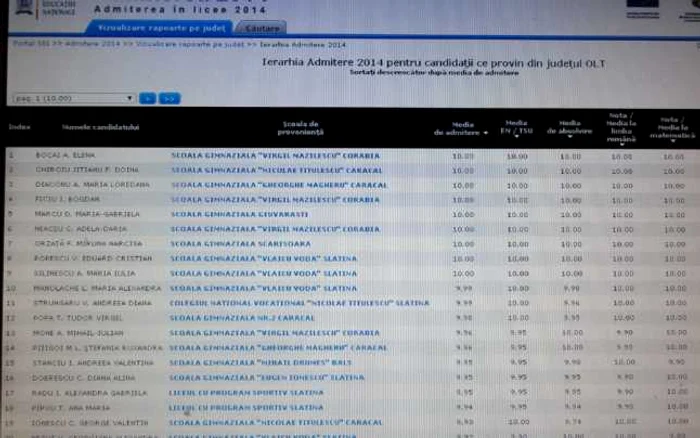Open Liceul cu Program Sportiv link in row 17

[246, 393]
